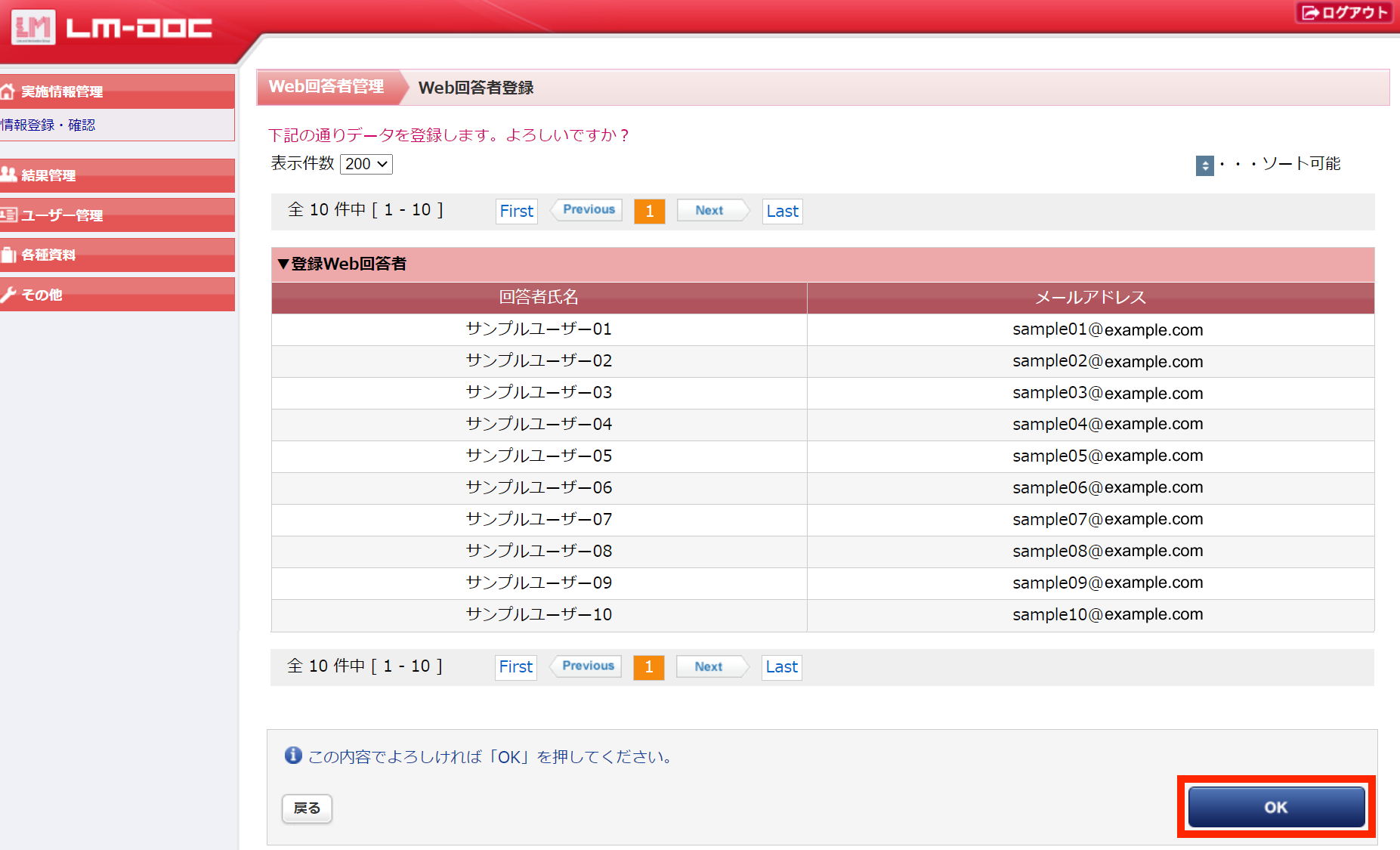Click Last in the bottom pagination

pyautogui.click(x=781, y=667)
